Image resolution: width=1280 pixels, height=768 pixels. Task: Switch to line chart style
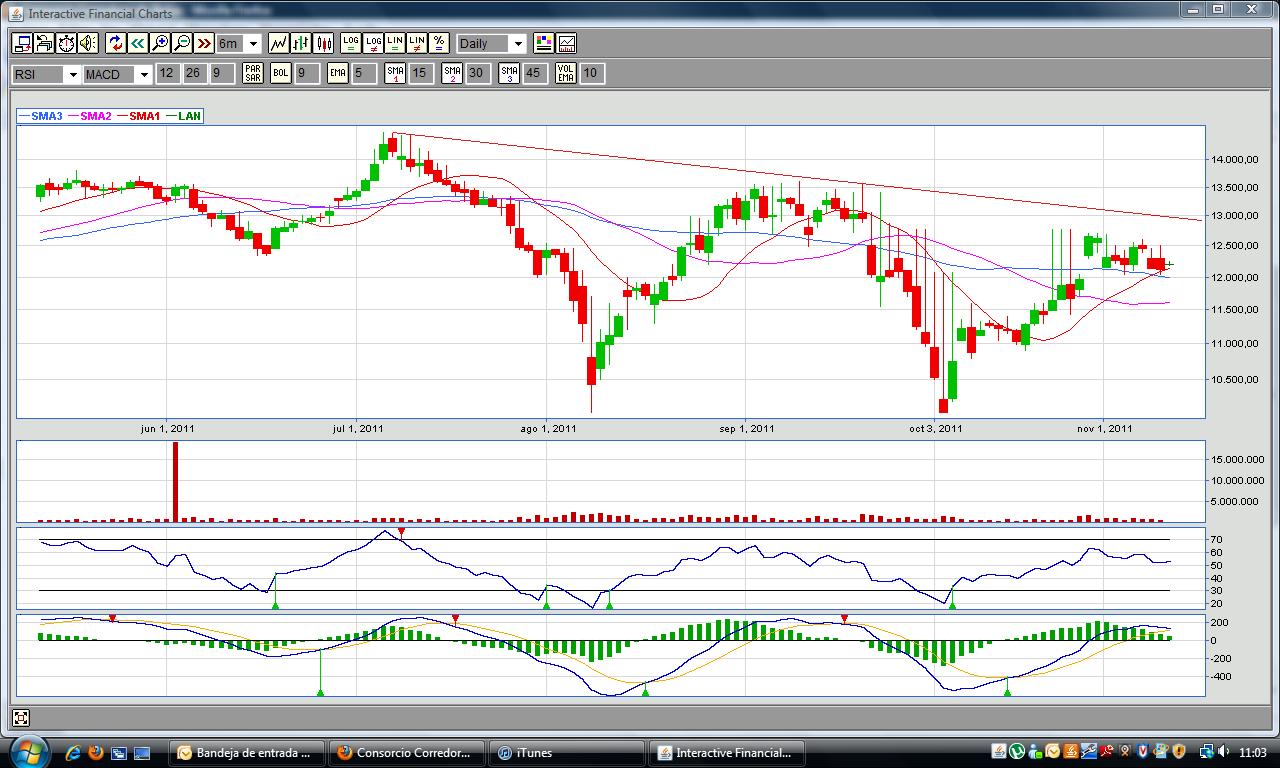point(279,43)
